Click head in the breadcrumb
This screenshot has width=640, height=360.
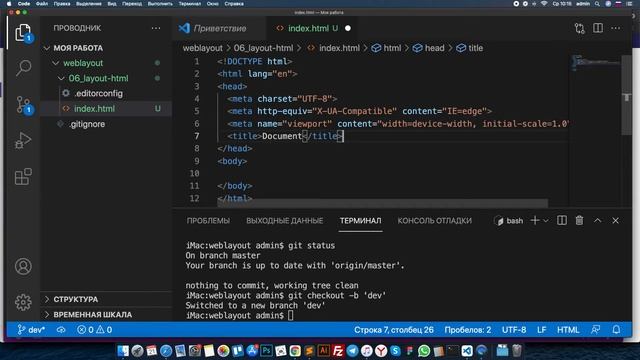(x=434, y=48)
